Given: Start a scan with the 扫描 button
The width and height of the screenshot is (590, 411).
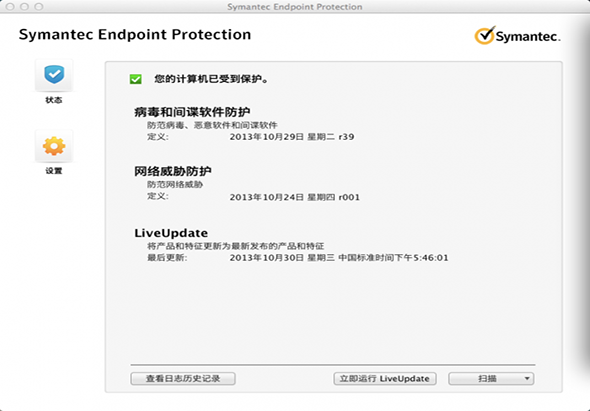Looking at the screenshot, I should 486,379.
